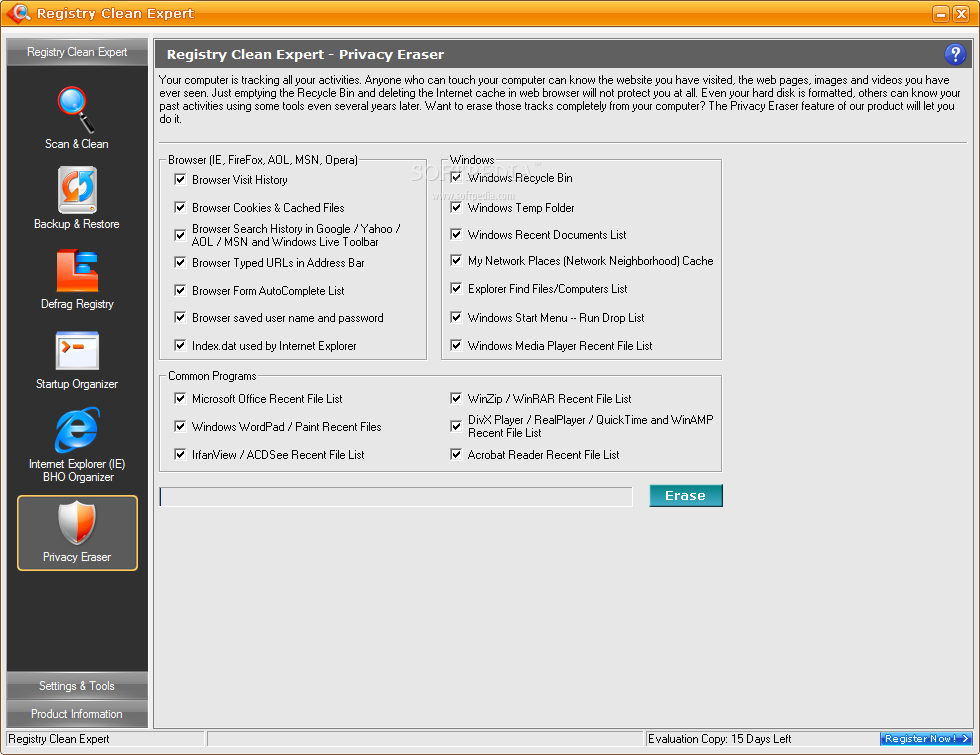Select the Registry Clean Expert sidebar header
The width and height of the screenshot is (980, 755).
[77, 52]
